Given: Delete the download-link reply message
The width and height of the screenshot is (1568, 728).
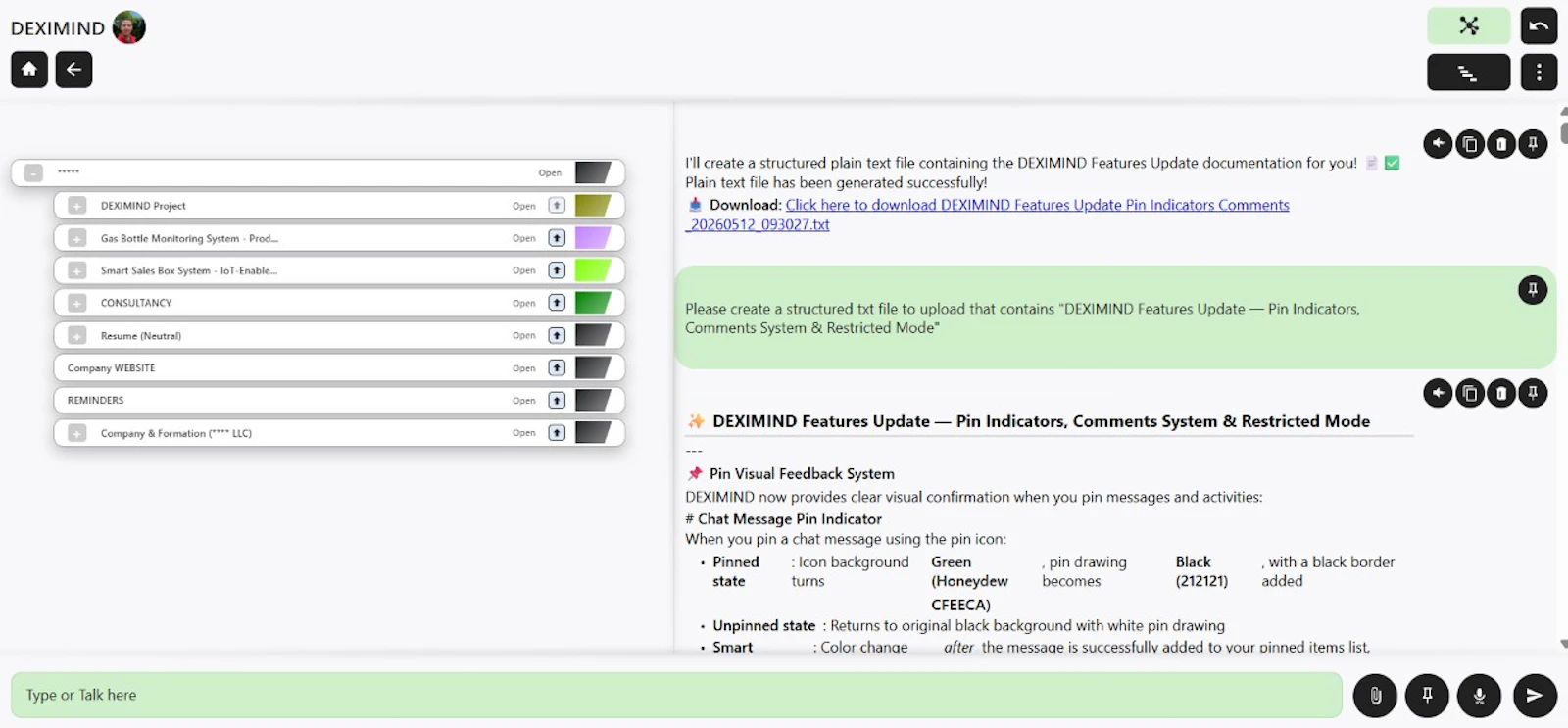Looking at the screenshot, I should pyautogui.click(x=1501, y=144).
